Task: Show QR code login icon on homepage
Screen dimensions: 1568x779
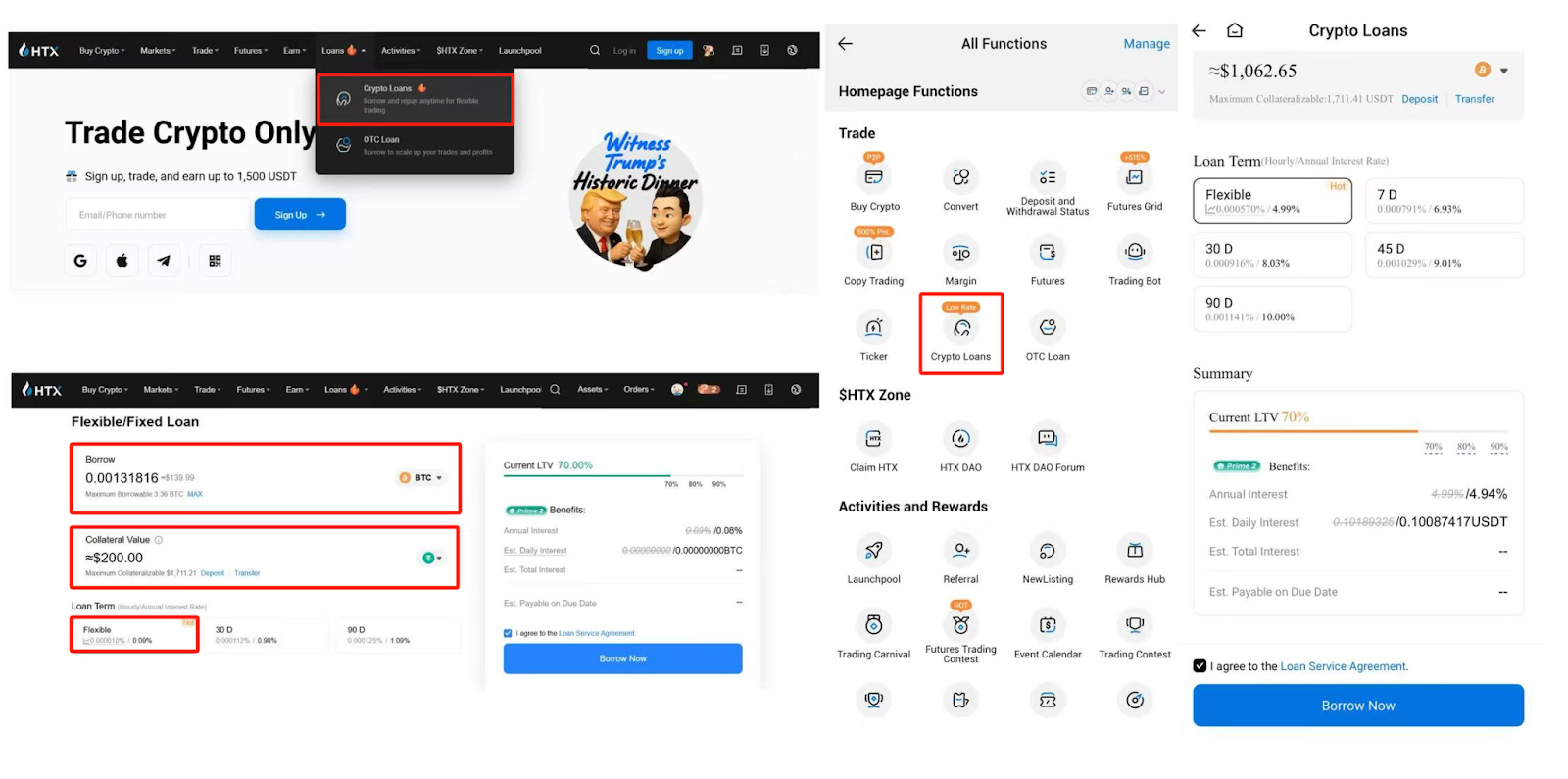Action: [x=215, y=261]
